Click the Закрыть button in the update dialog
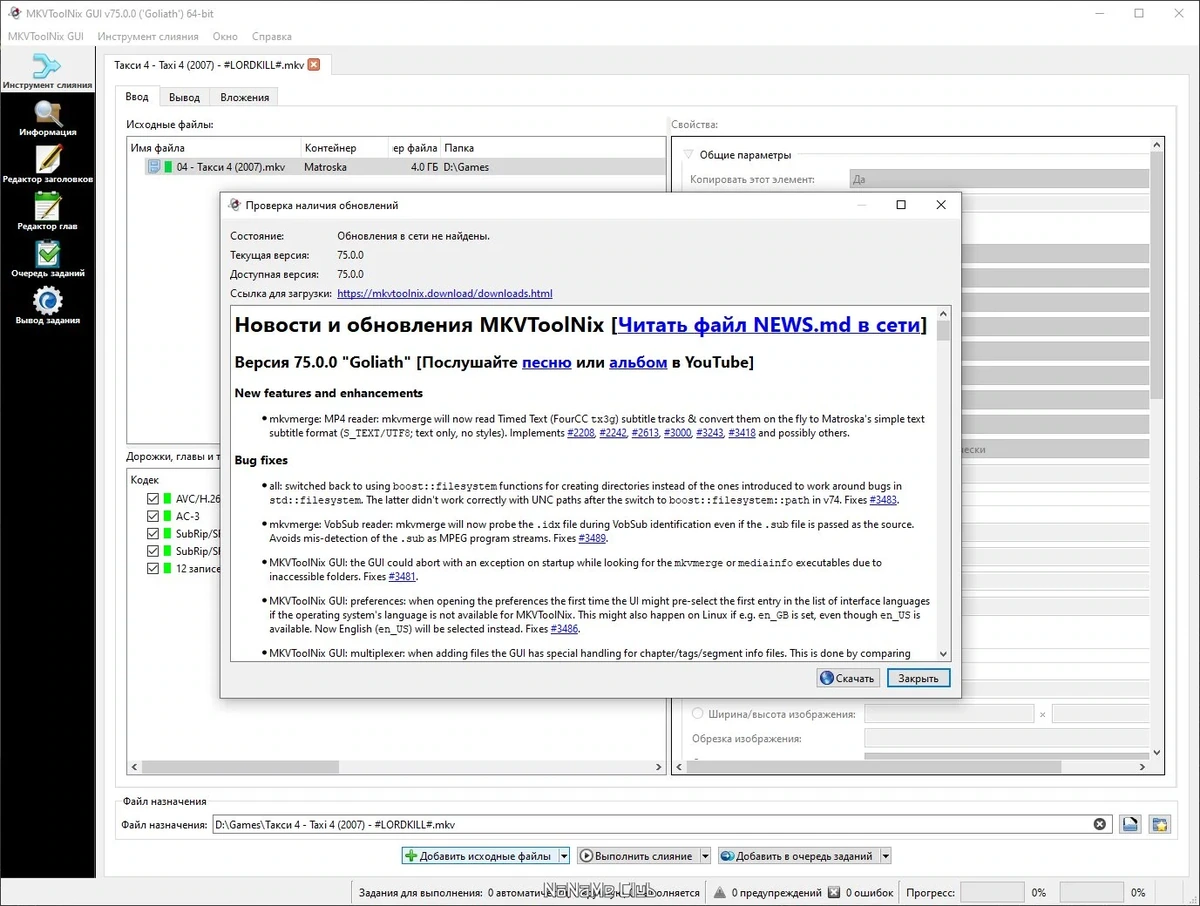Screen dimensions: 1200x906 [918, 678]
